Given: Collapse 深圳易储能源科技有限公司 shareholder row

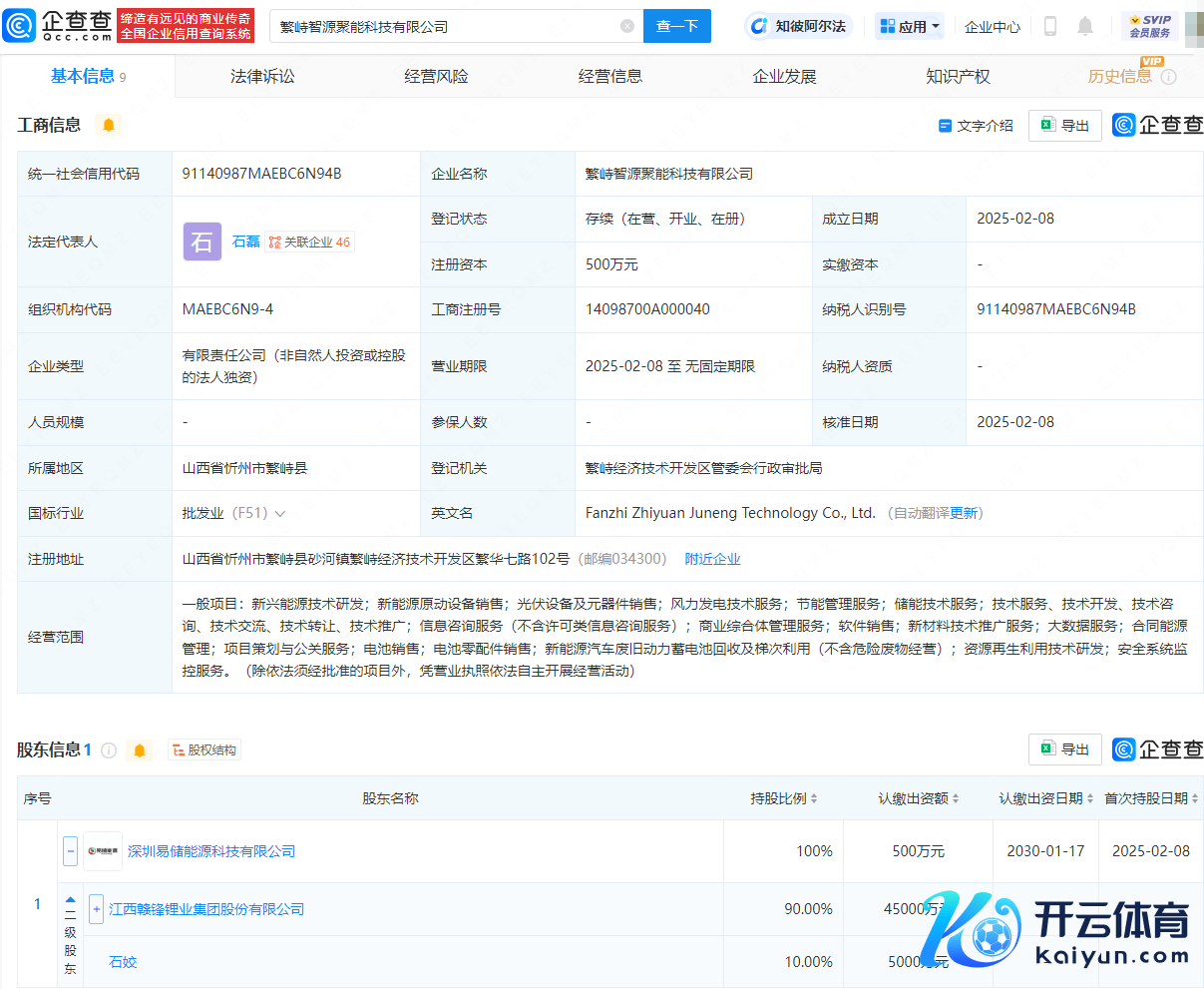Looking at the screenshot, I should click(x=70, y=851).
